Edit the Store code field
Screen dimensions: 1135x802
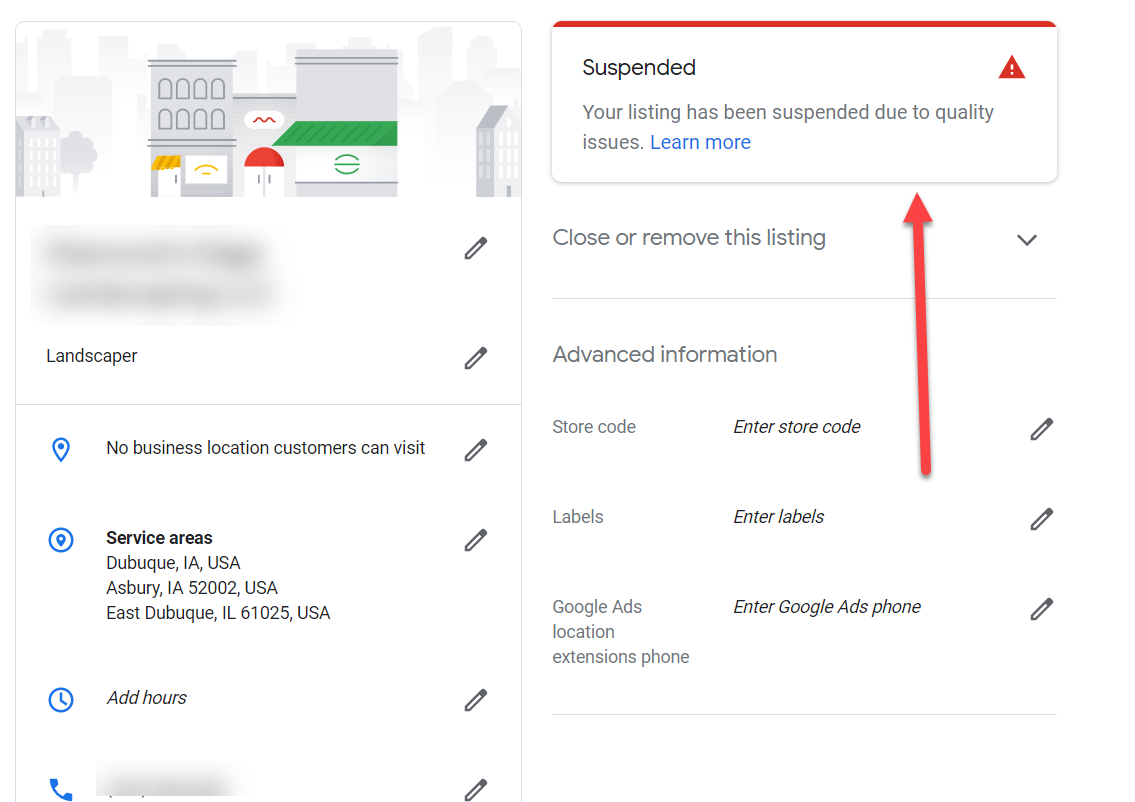[1041, 428]
